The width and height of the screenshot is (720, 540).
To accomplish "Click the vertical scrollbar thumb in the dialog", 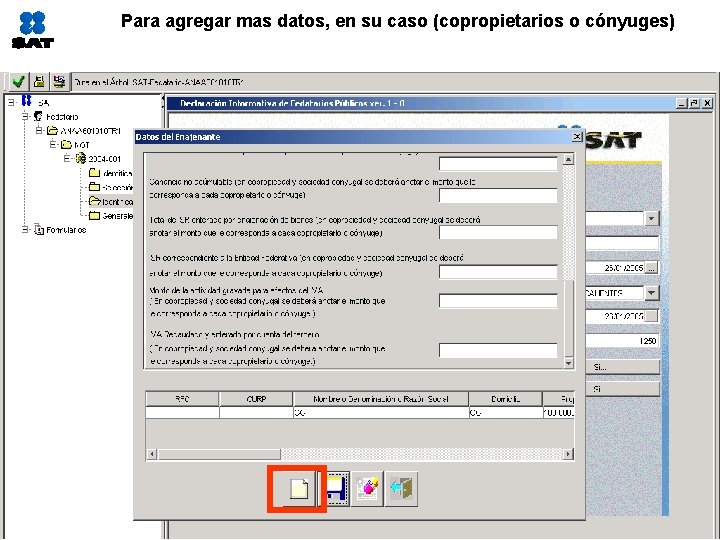I will (x=568, y=319).
